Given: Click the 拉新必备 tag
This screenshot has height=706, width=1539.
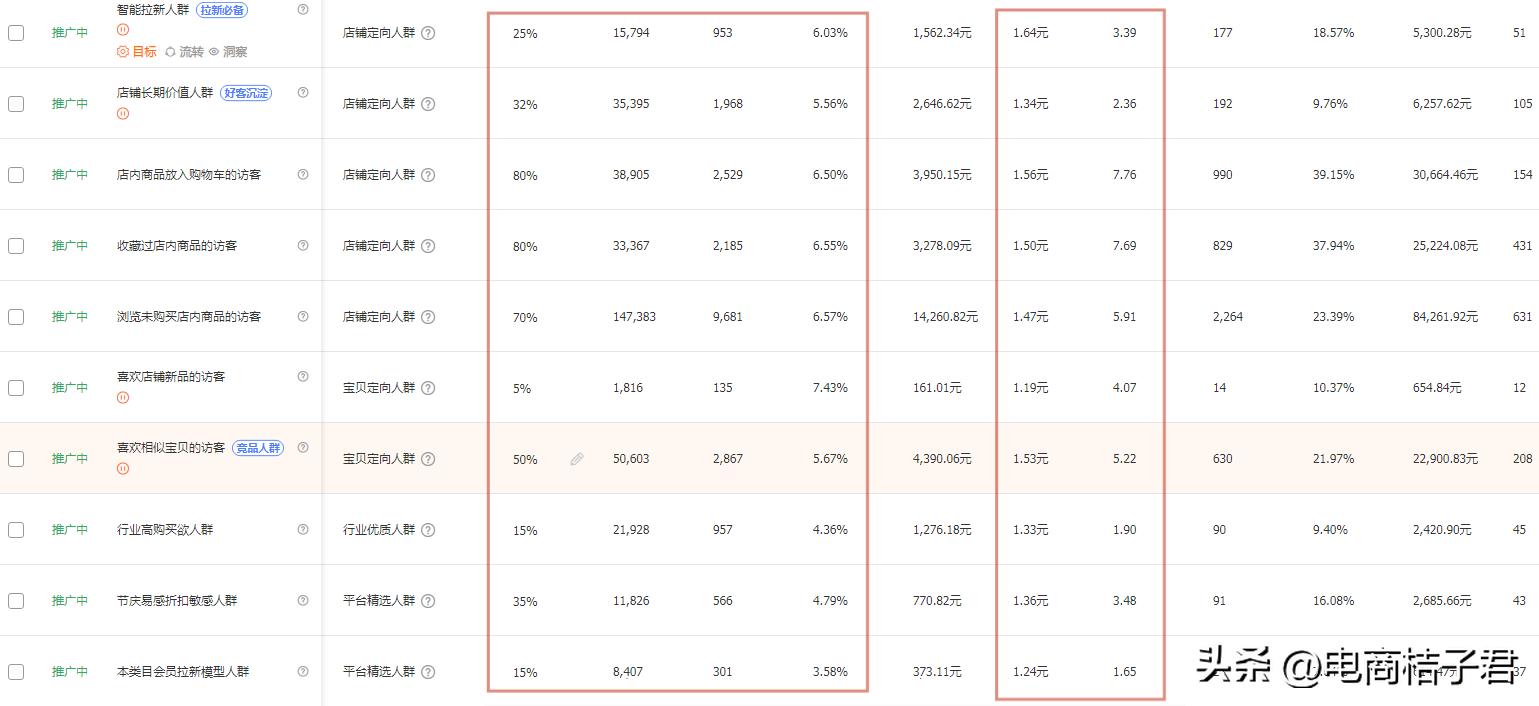Looking at the screenshot, I should click(x=221, y=10).
